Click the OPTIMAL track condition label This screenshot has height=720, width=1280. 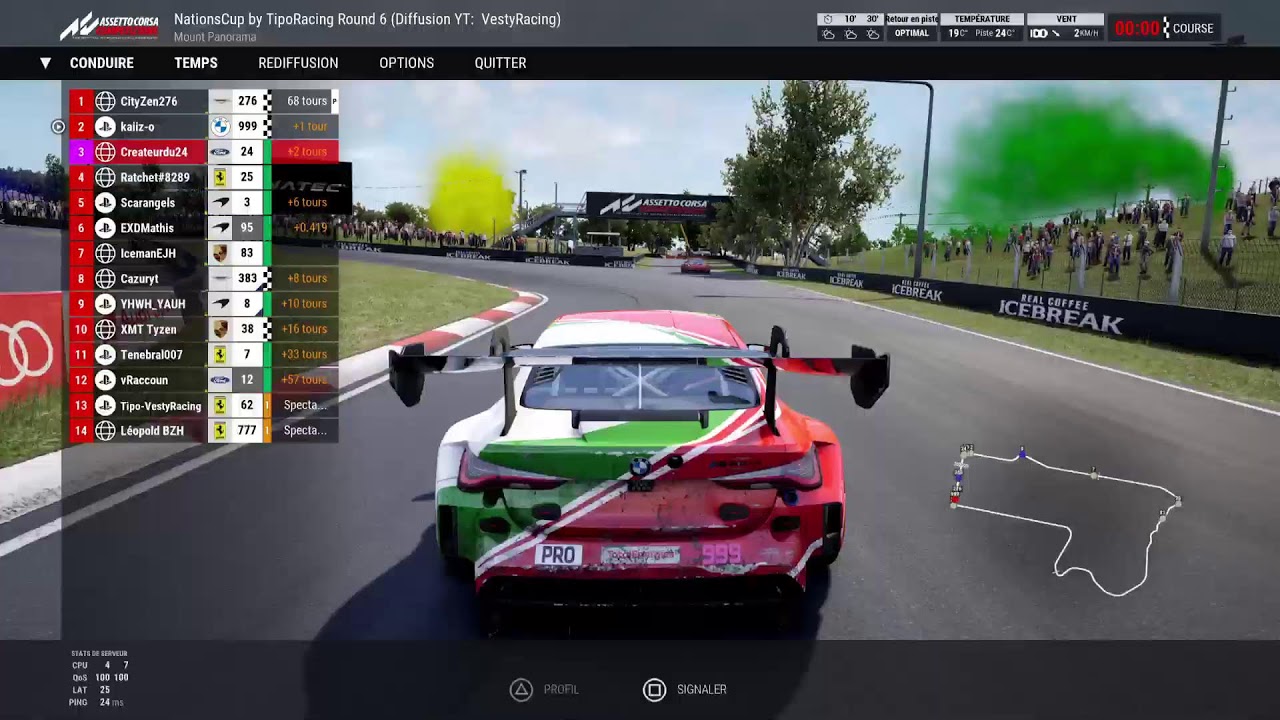[912, 33]
